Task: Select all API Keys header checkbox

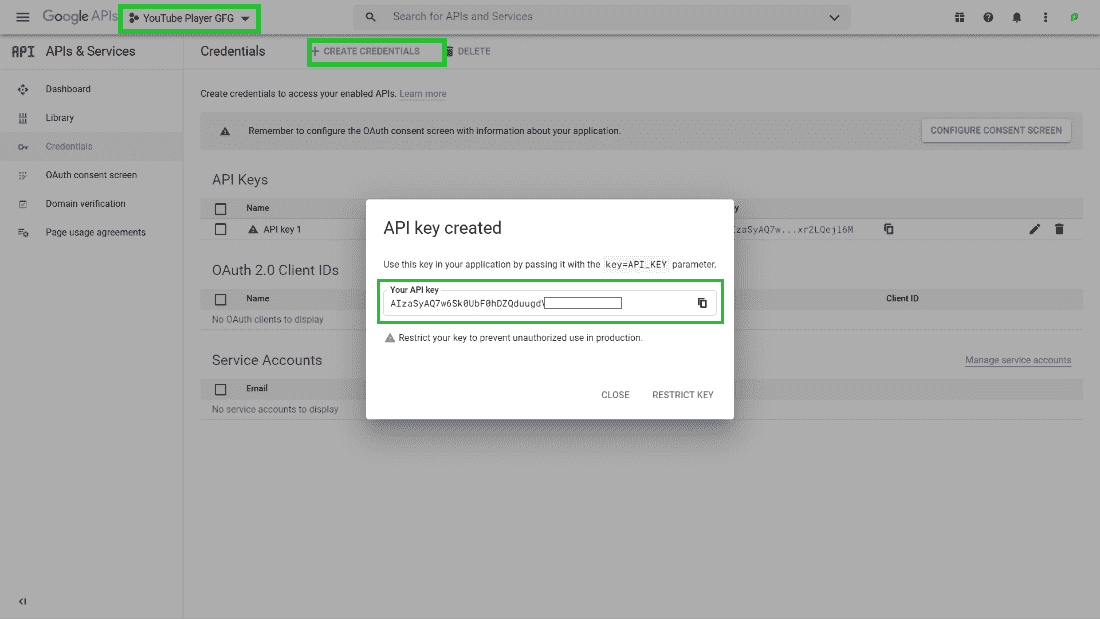Action: [x=221, y=209]
